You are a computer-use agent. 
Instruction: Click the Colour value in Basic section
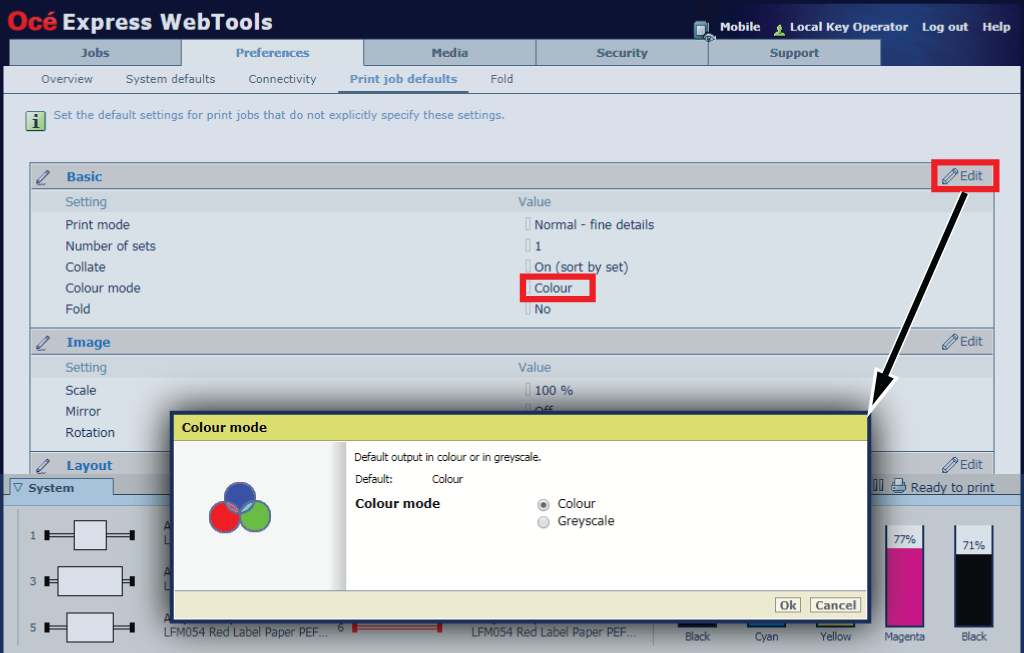[x=553, y=288]
